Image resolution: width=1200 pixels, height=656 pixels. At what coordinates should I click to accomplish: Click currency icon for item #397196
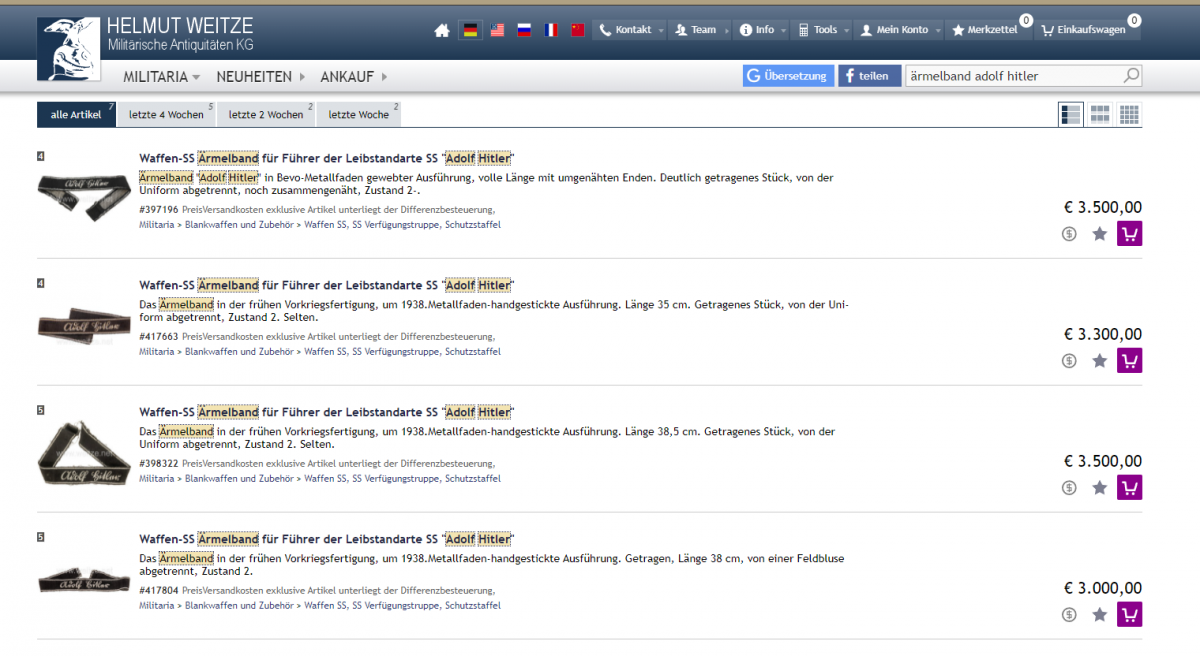pos(1070,234)
